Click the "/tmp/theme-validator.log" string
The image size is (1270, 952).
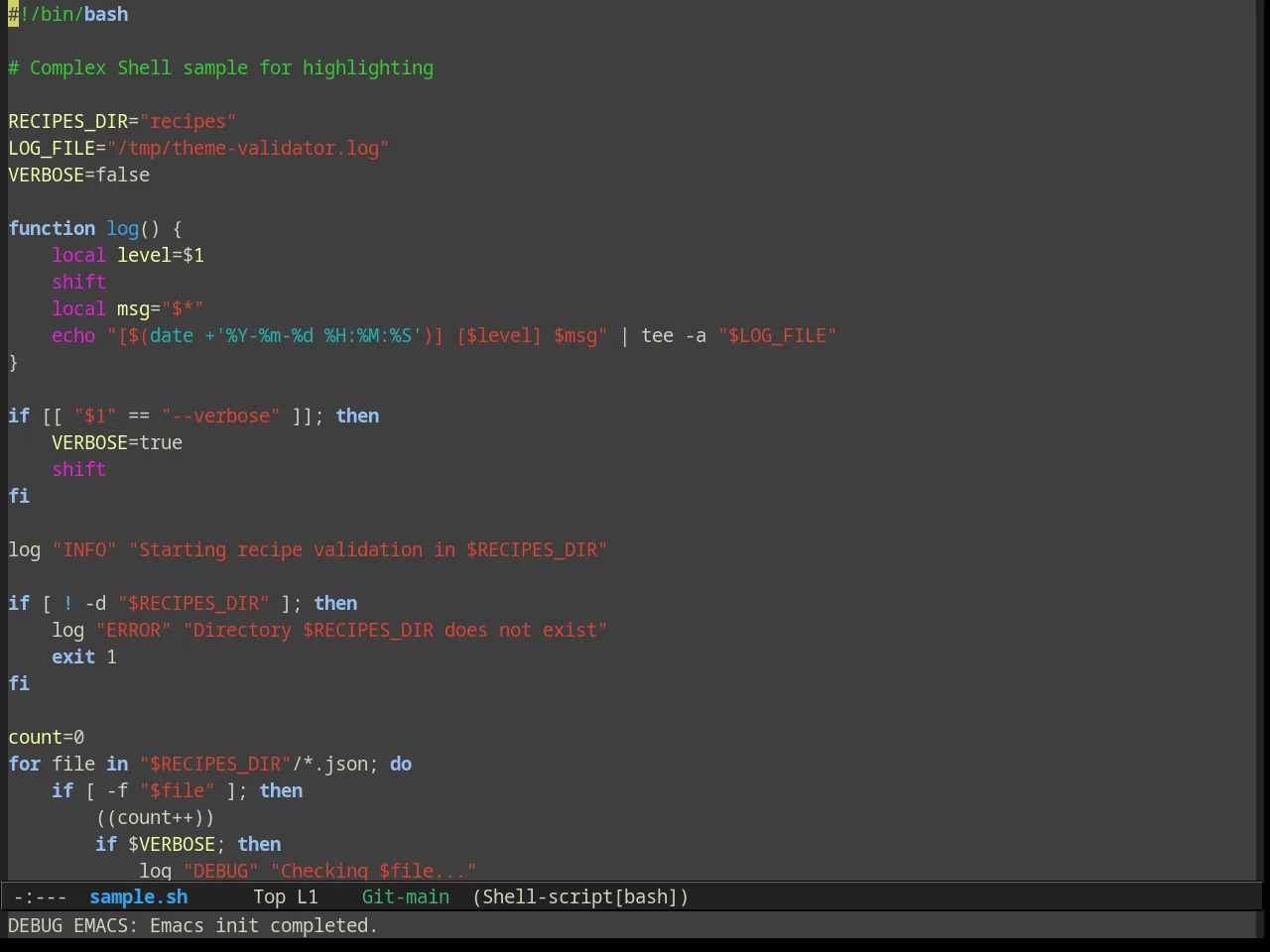point(248,148)
